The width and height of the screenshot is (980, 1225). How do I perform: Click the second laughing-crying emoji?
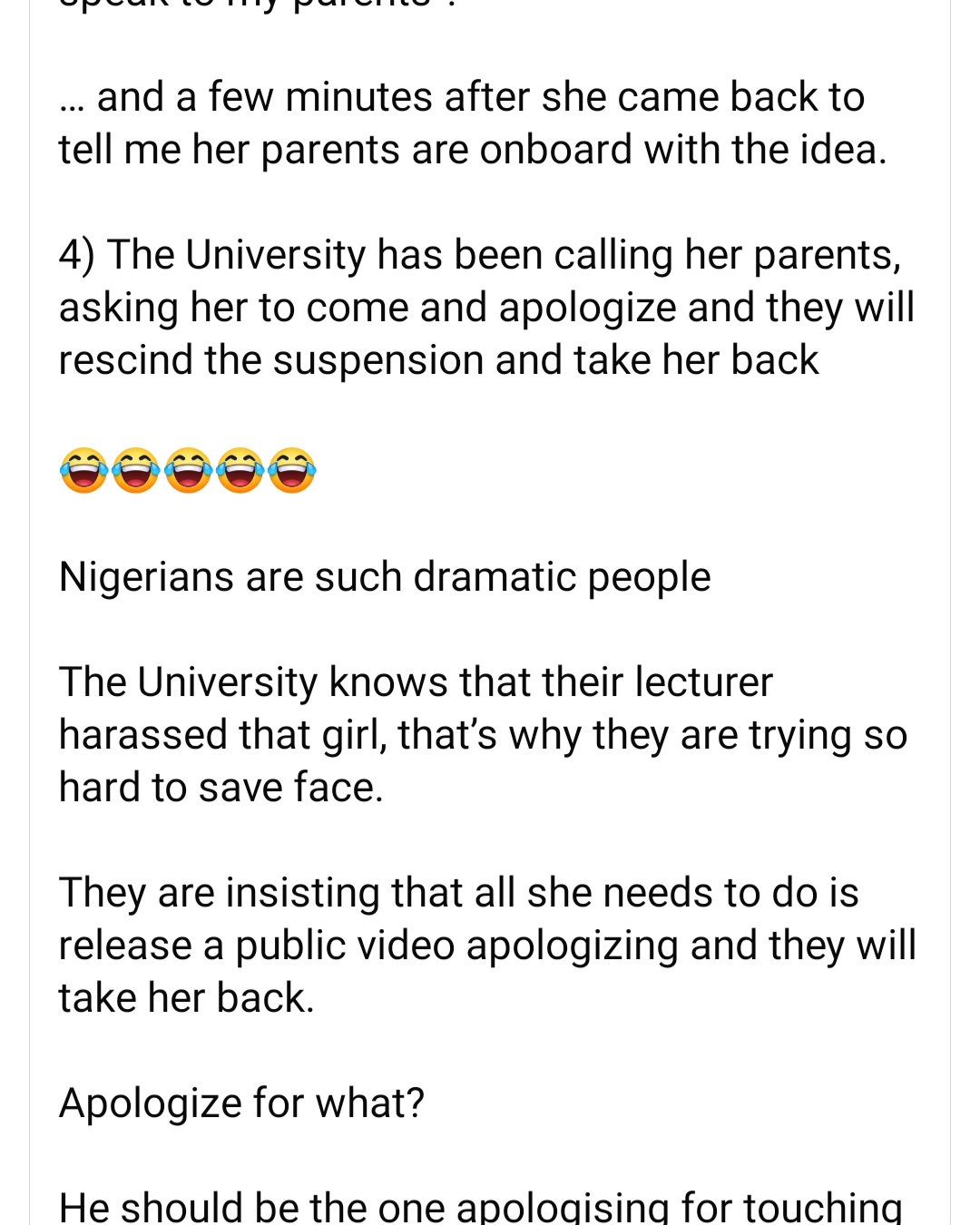pyautogui.click(x=136, y=470)
